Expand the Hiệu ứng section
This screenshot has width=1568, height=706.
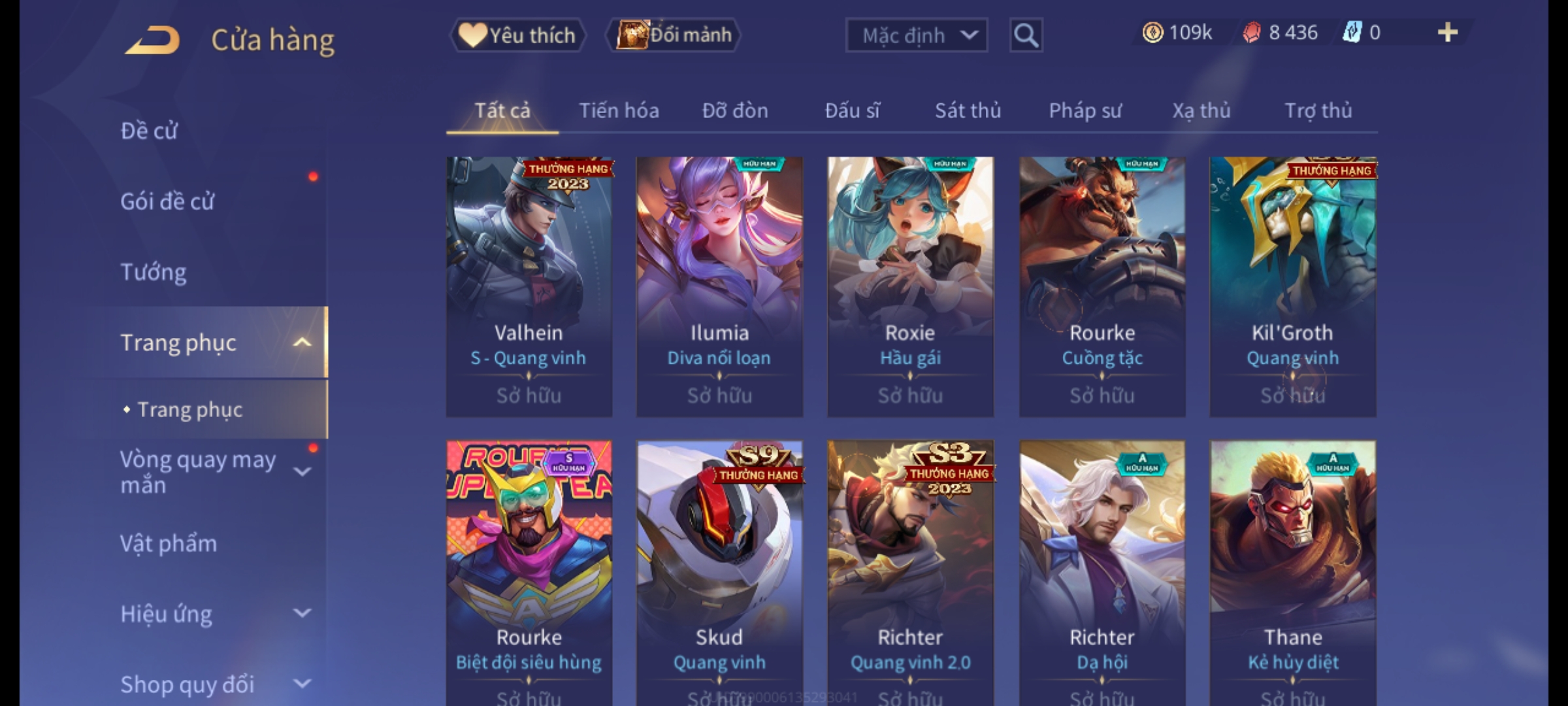302,613
